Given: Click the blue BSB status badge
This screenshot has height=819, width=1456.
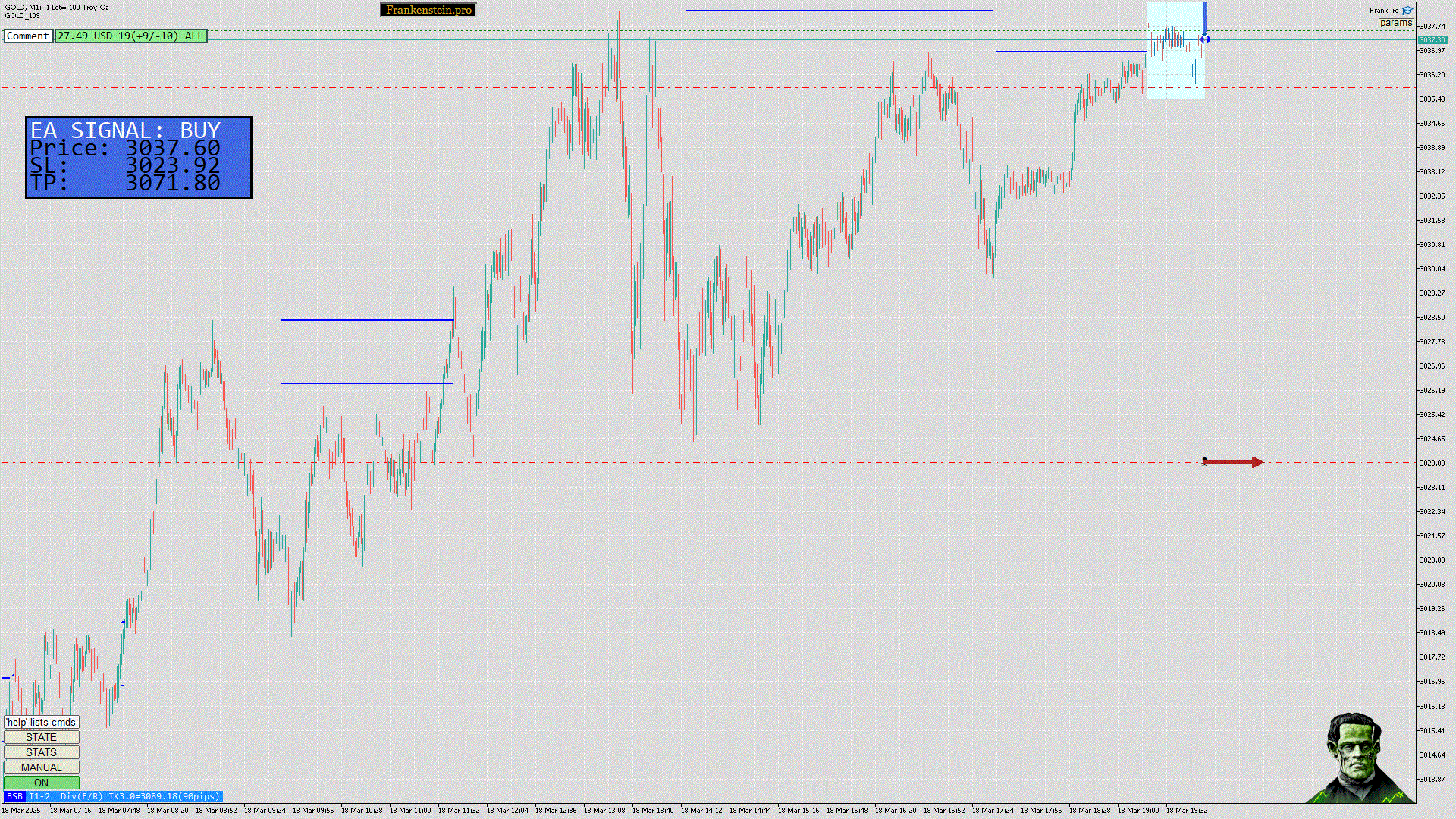Looking at the screenshot, I should pyautogui.click(x=14, y=796).
